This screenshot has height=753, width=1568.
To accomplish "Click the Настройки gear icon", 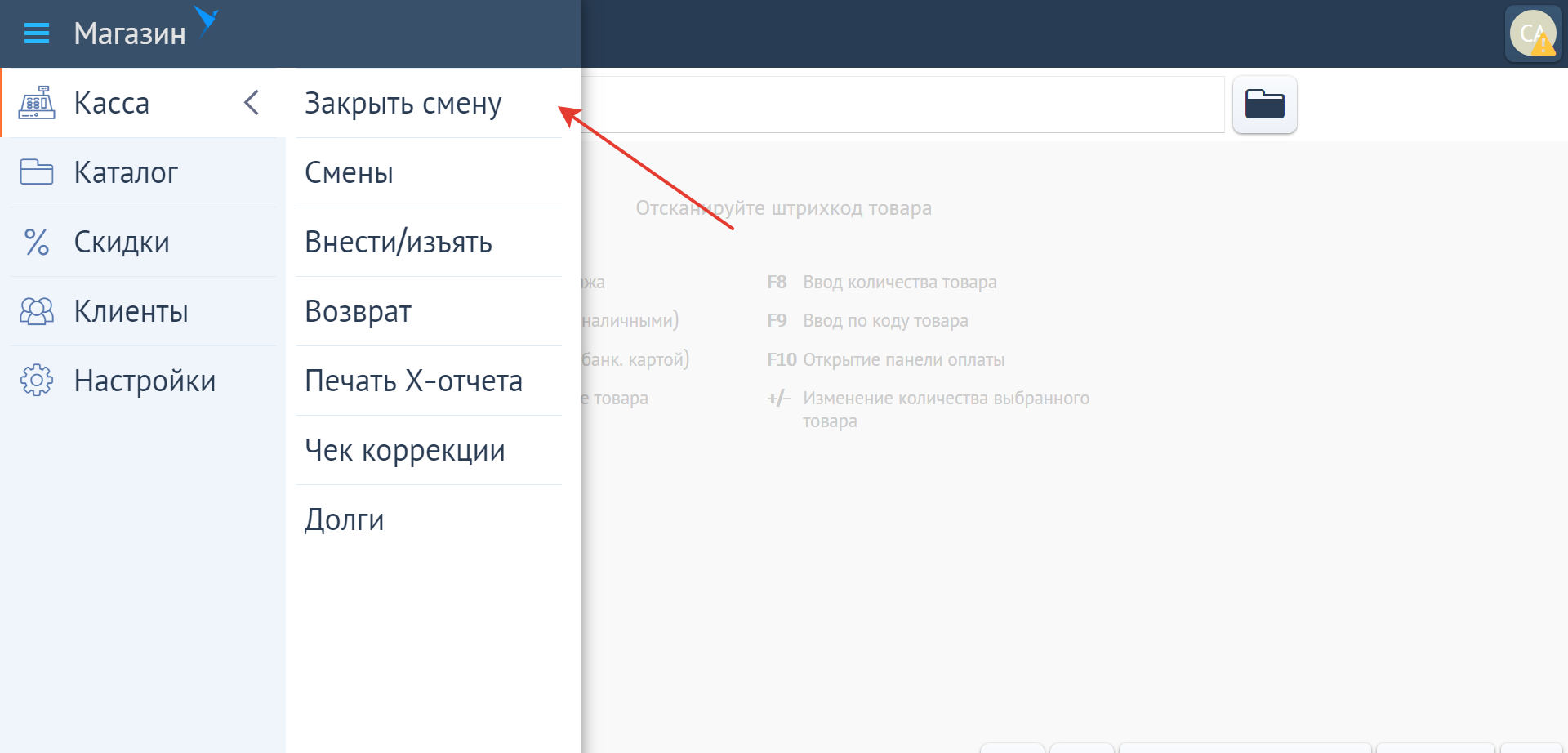I will click(37, 381).
